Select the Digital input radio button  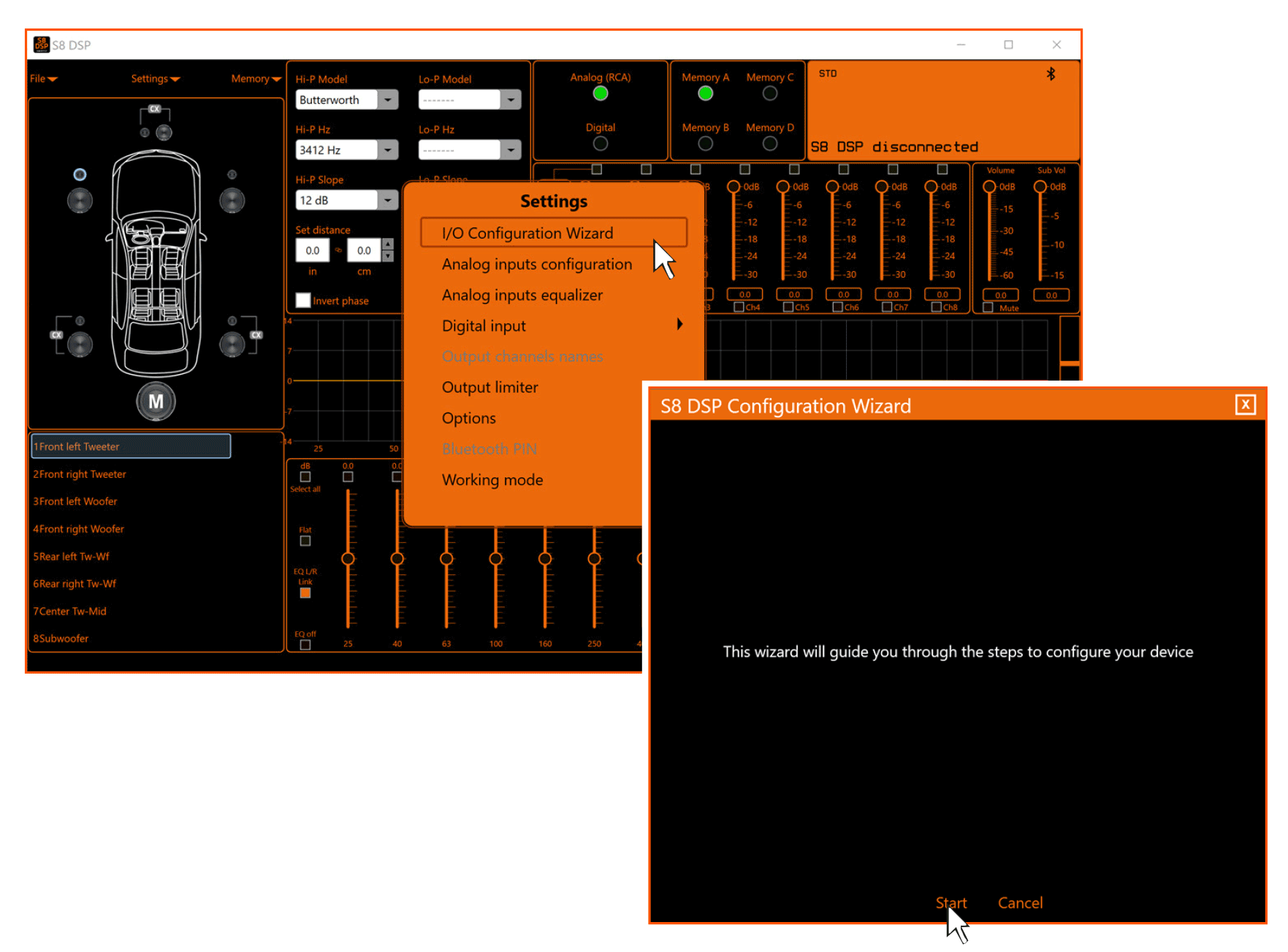[x=600, y=144]
